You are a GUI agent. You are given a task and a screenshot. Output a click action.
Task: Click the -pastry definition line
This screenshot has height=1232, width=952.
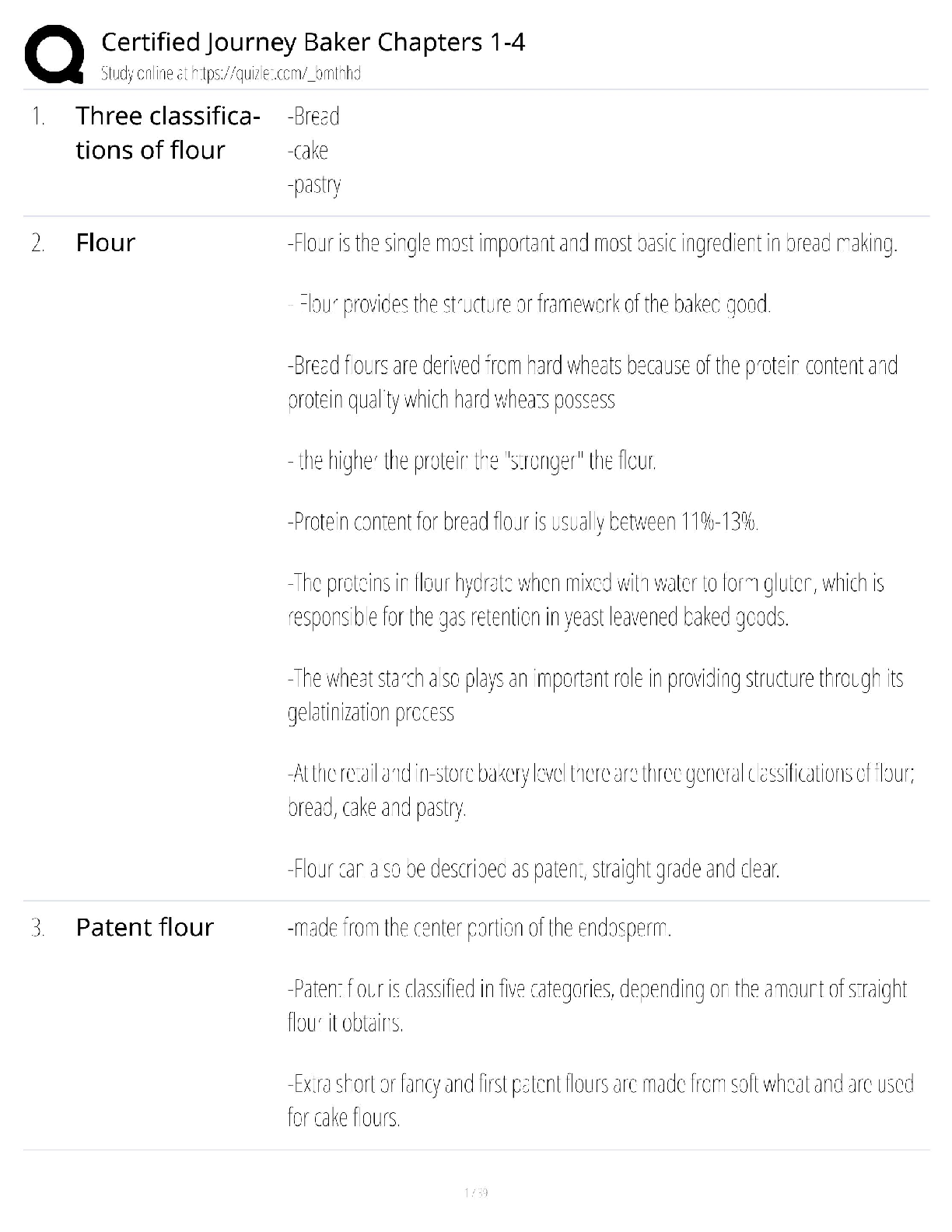pos(314,185)
